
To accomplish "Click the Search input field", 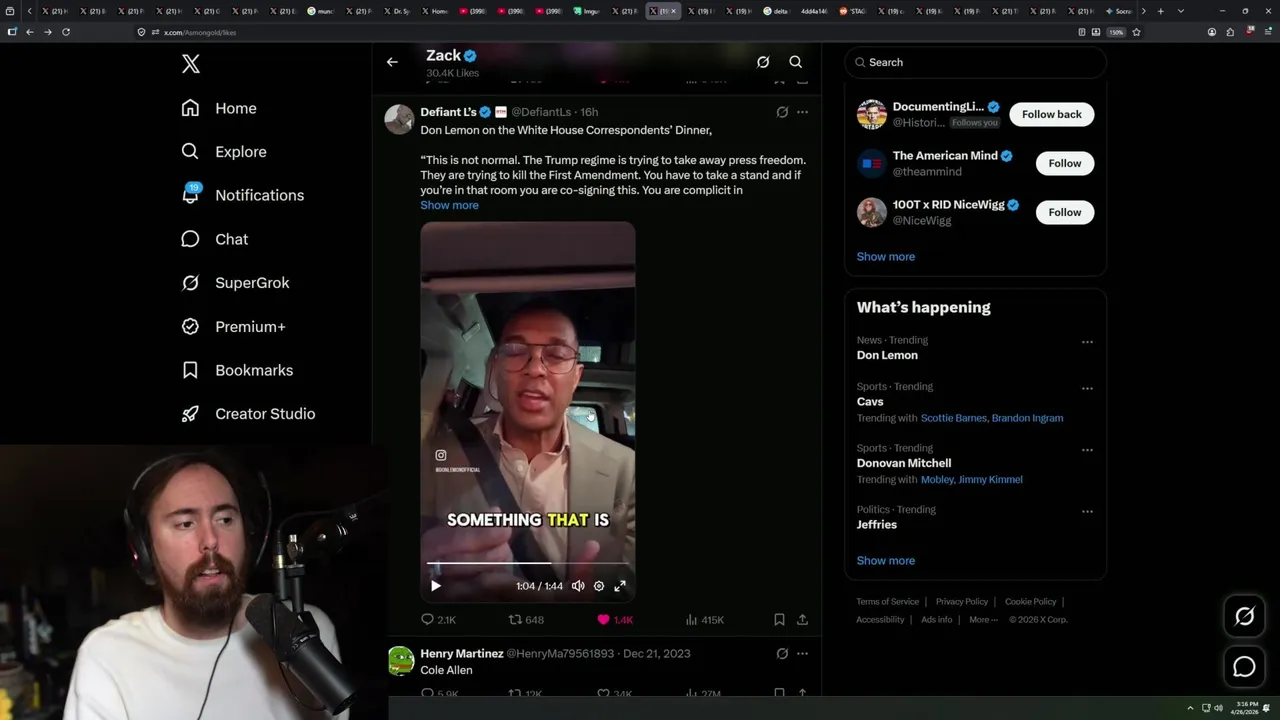I will (x=975, y=62).
